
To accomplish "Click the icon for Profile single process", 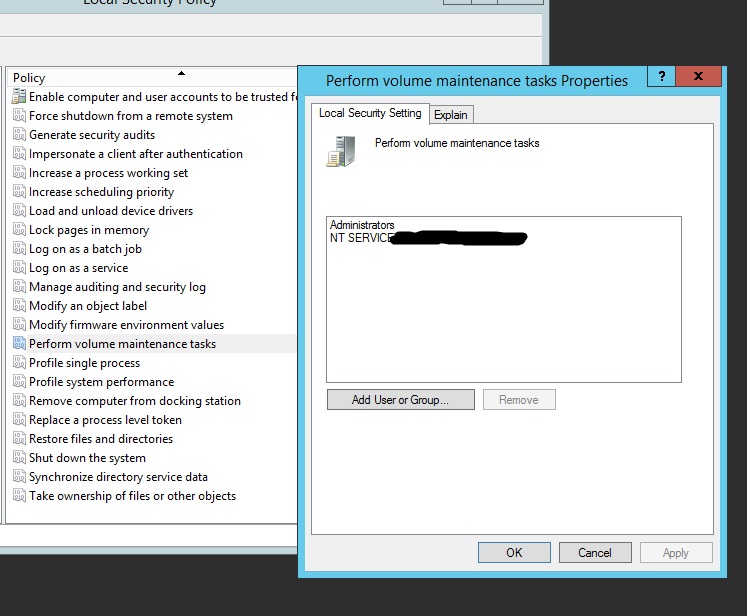I will tap(19, 363).
